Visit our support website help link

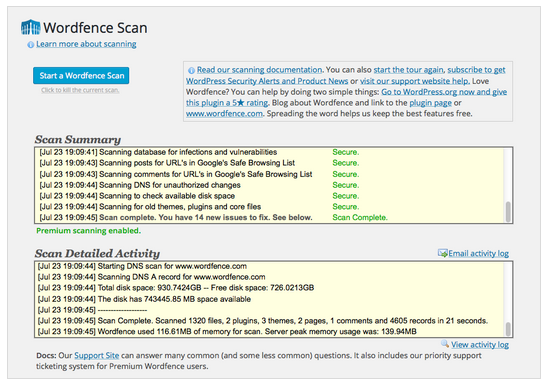click(415, 81)
